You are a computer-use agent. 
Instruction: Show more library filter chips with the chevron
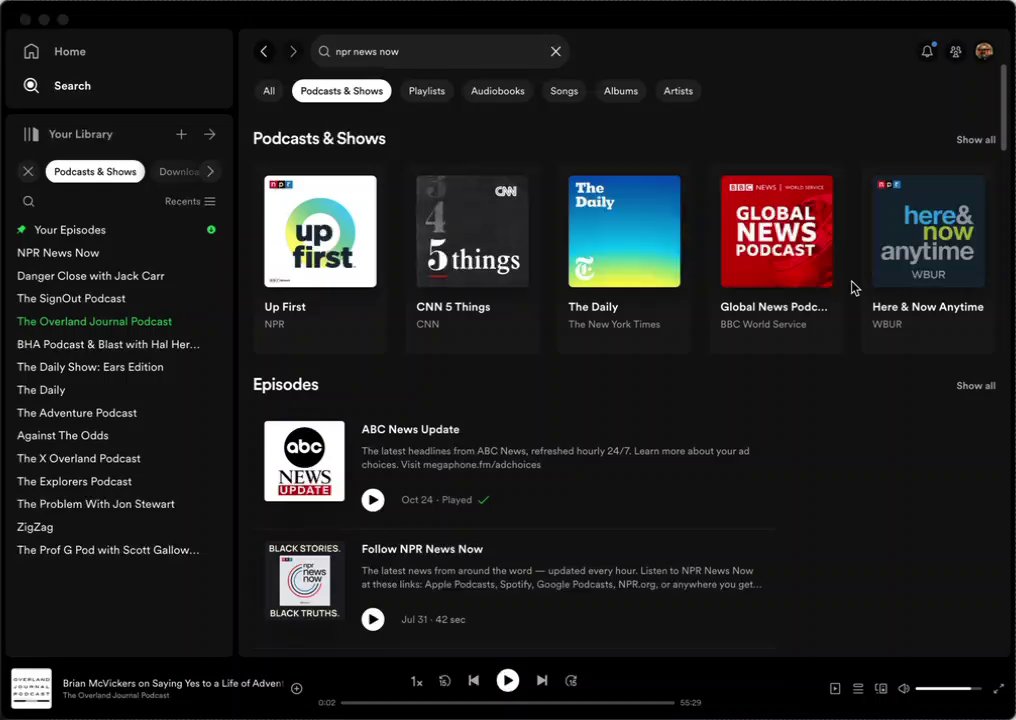(211, 171)
